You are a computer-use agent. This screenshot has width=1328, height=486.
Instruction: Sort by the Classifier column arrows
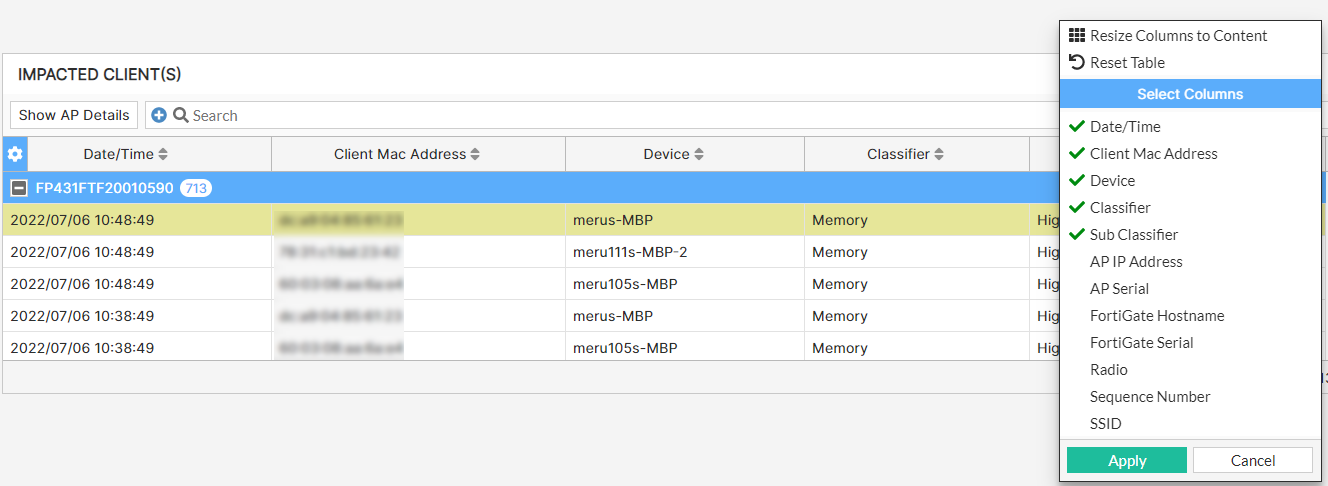click(939, 154)
